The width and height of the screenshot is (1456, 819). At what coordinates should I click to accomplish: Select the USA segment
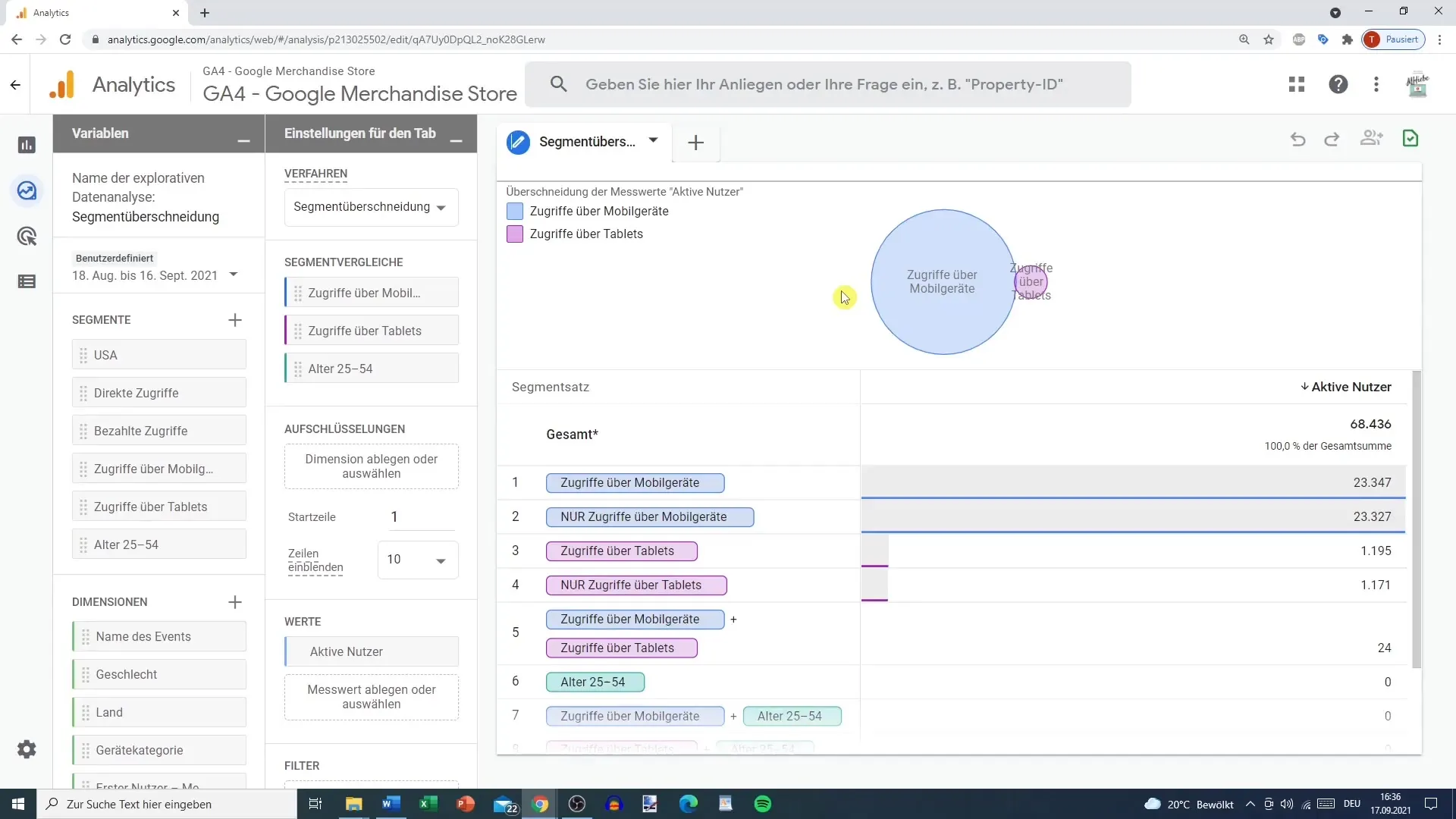coord(159,355)
